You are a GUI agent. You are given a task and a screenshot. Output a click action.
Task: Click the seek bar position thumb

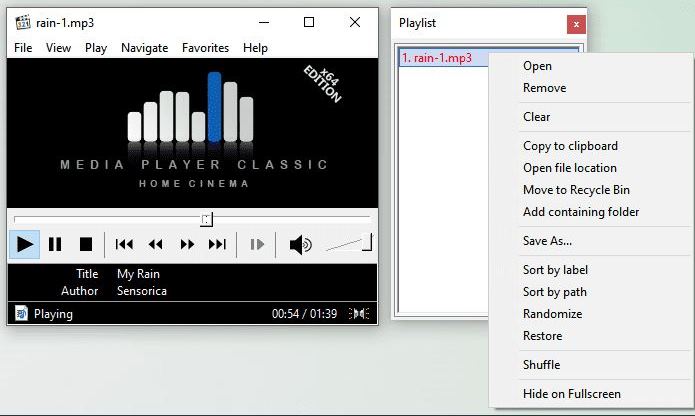point(206,219)
